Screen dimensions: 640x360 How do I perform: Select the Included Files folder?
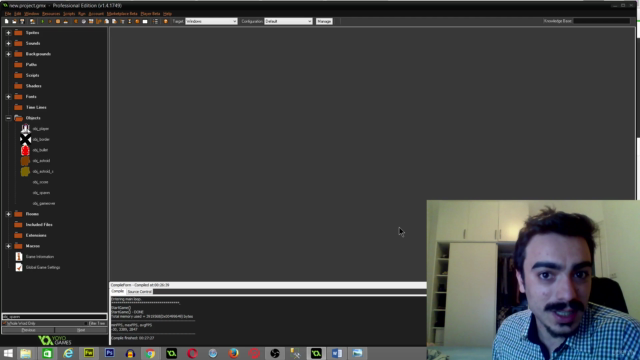pyautogui.click(x=39, y=224)
